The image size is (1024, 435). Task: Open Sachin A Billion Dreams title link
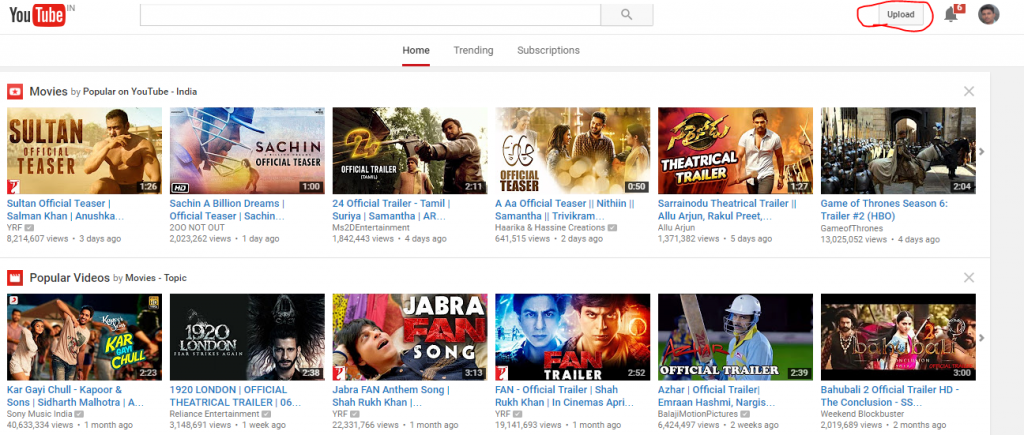point(228,210)
